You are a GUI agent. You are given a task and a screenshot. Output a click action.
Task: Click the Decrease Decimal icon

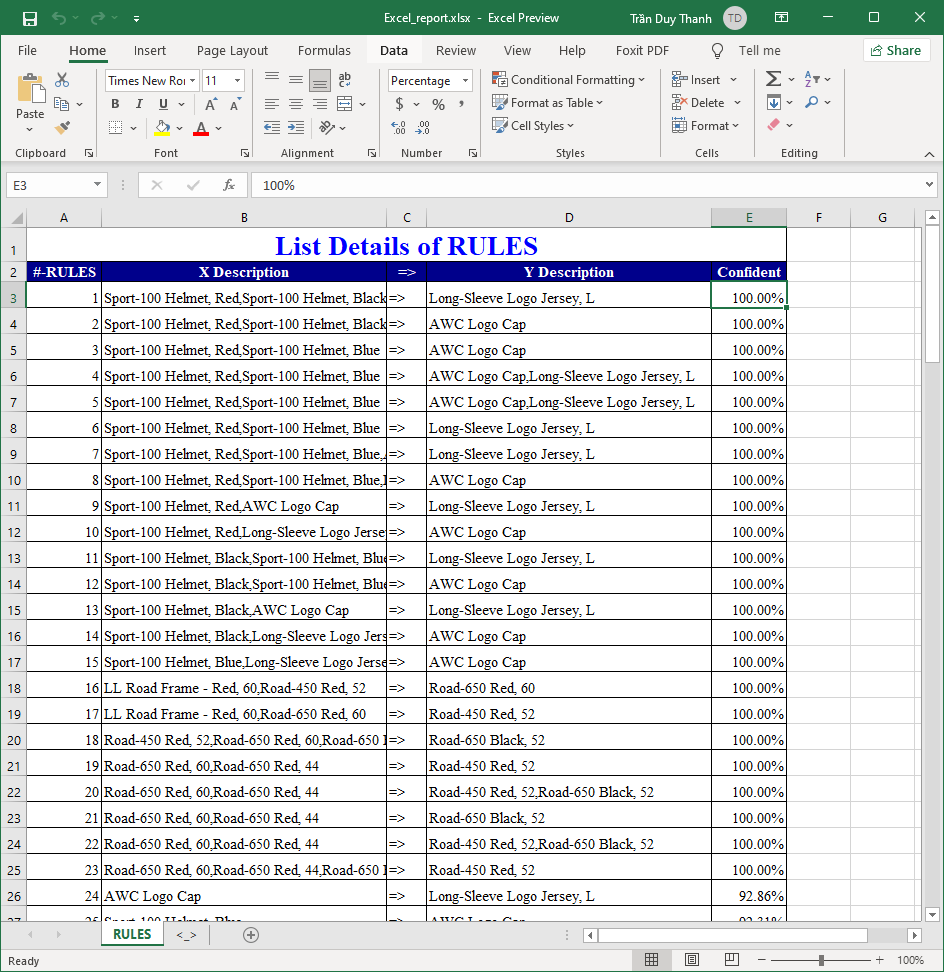pyautogui.click(x=423, y=128)
